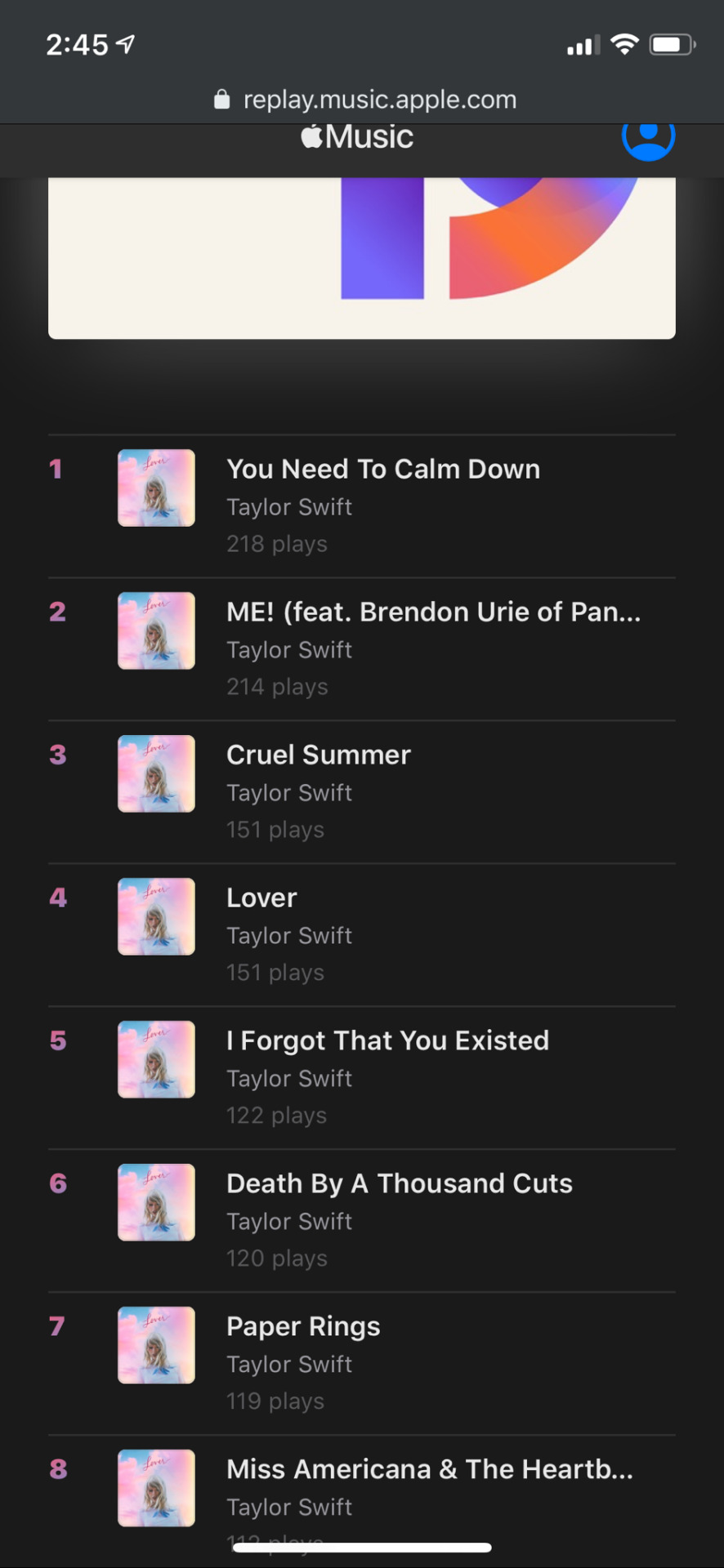Tap the Apple Music logo

tap(357, 137)
